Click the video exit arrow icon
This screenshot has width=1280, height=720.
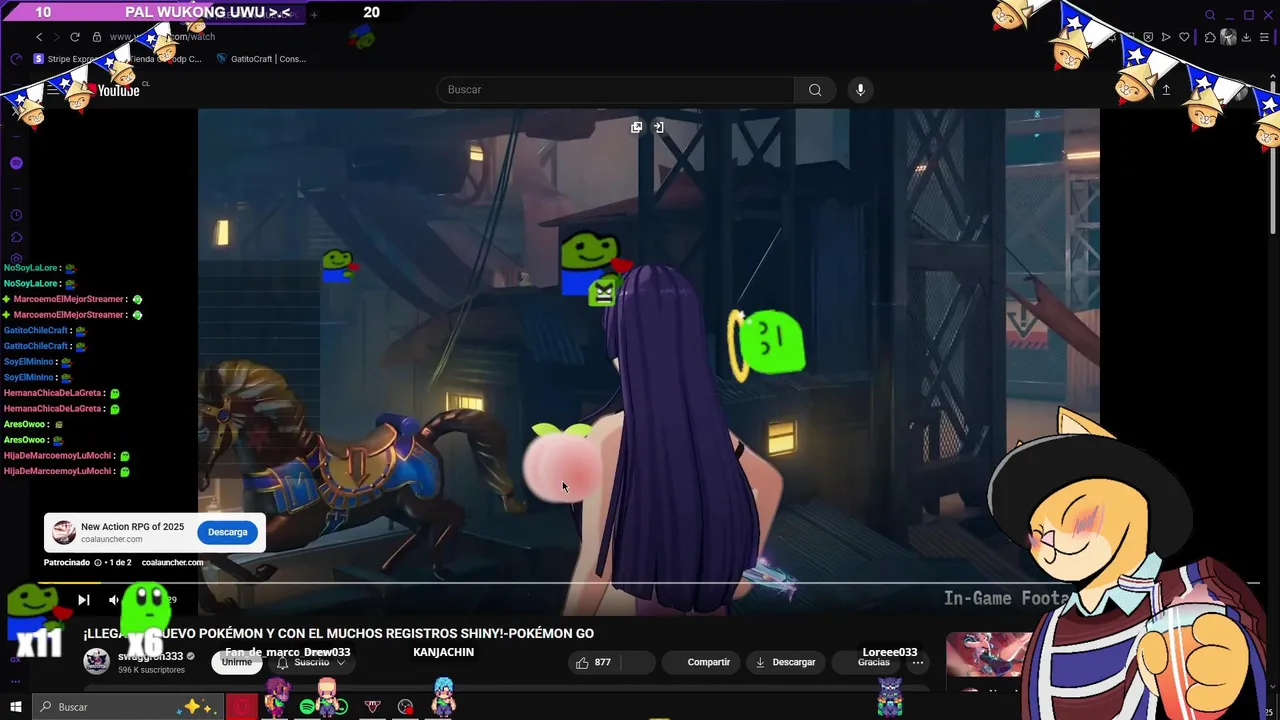658,127
